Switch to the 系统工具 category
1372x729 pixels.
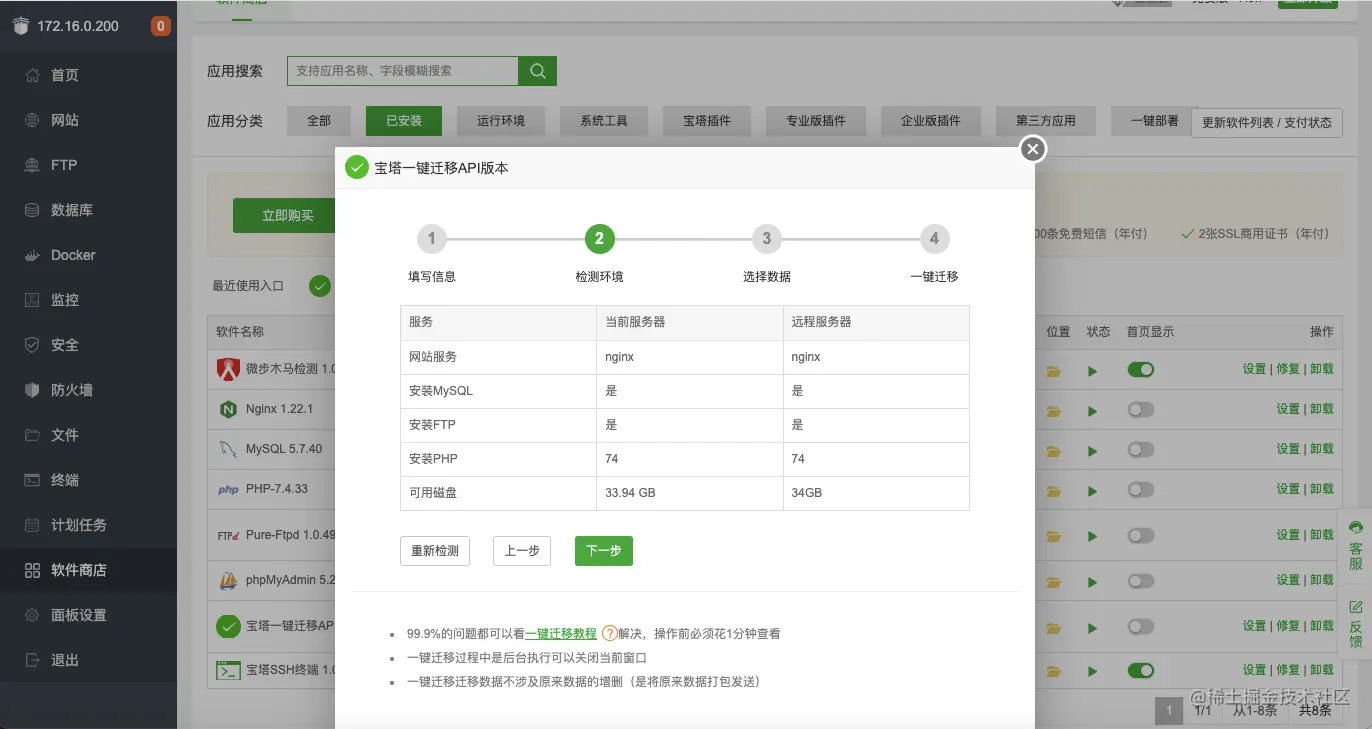point(604,121)
